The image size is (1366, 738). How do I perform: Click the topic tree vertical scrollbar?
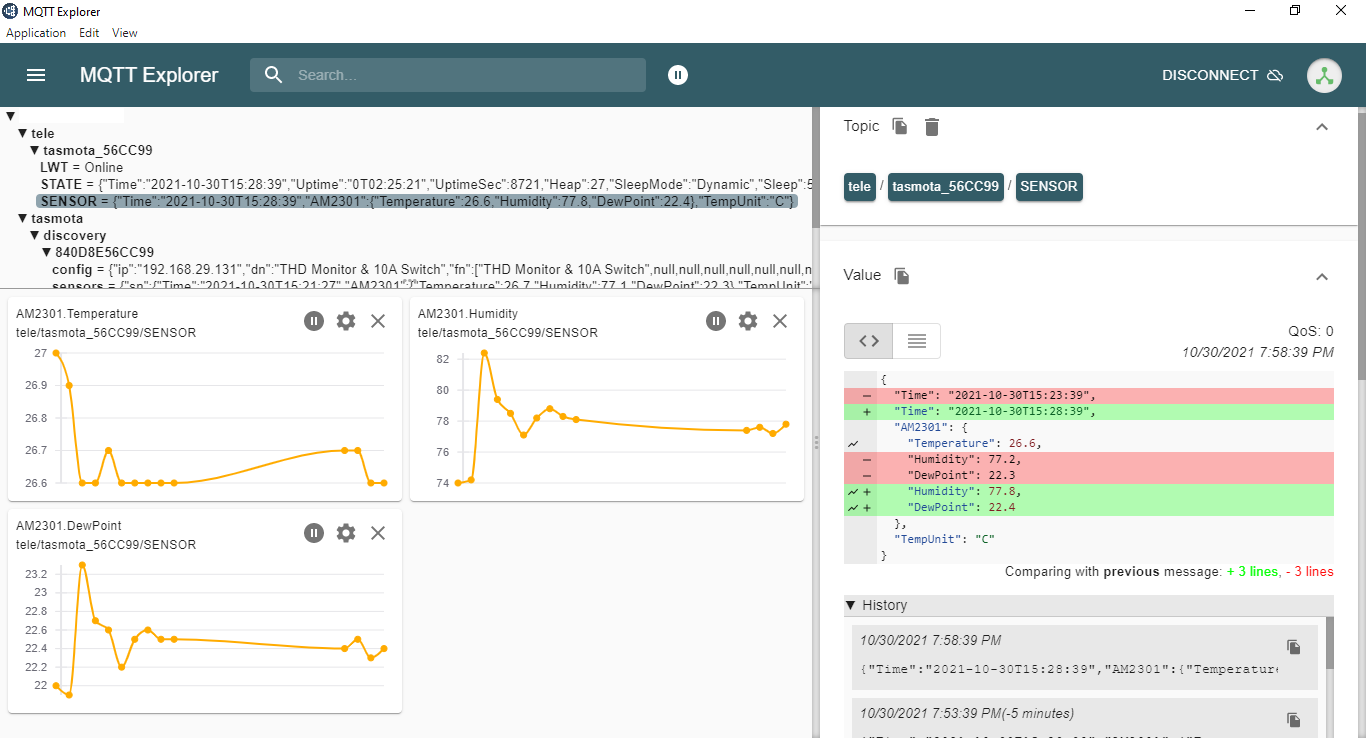[x=815, y=167]
